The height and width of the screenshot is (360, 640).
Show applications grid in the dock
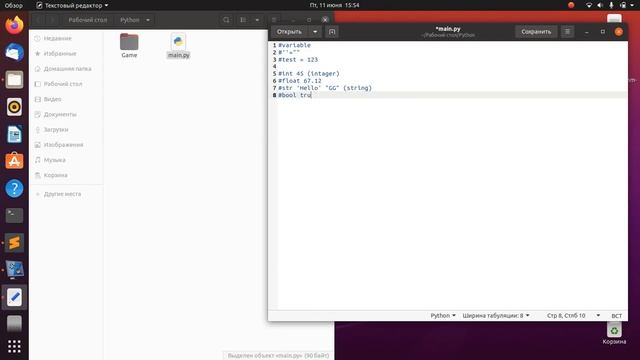[14, 347]
